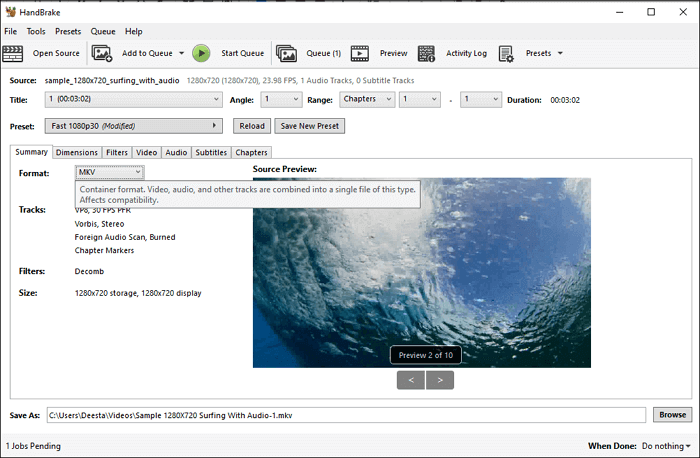This screenshot has width=700, height=458.
Task: Click the Save New Preset button
Action: [309, 126]
